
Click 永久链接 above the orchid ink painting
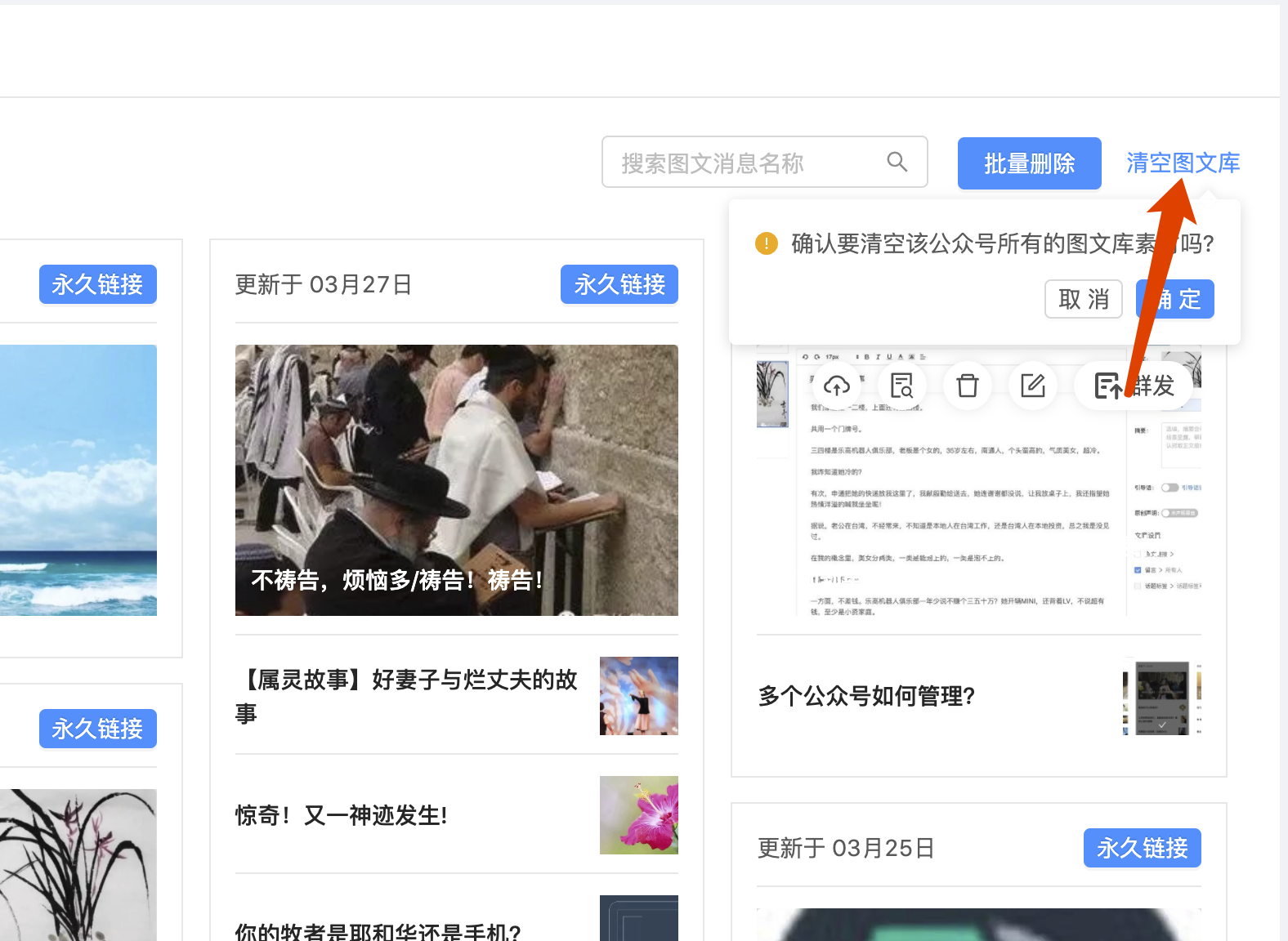(98, 729)
